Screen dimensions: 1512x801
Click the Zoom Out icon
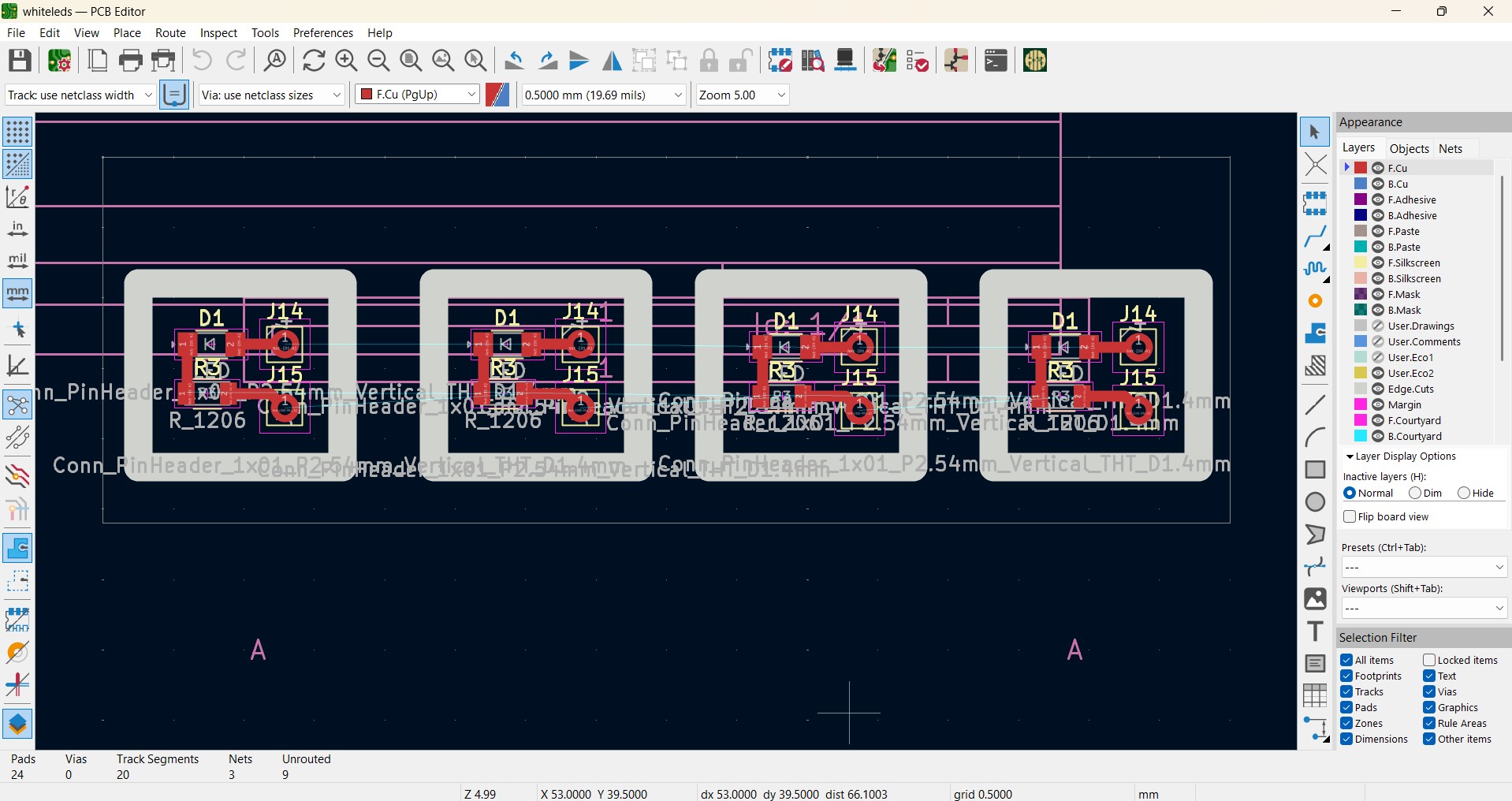[x=378, y=61]
